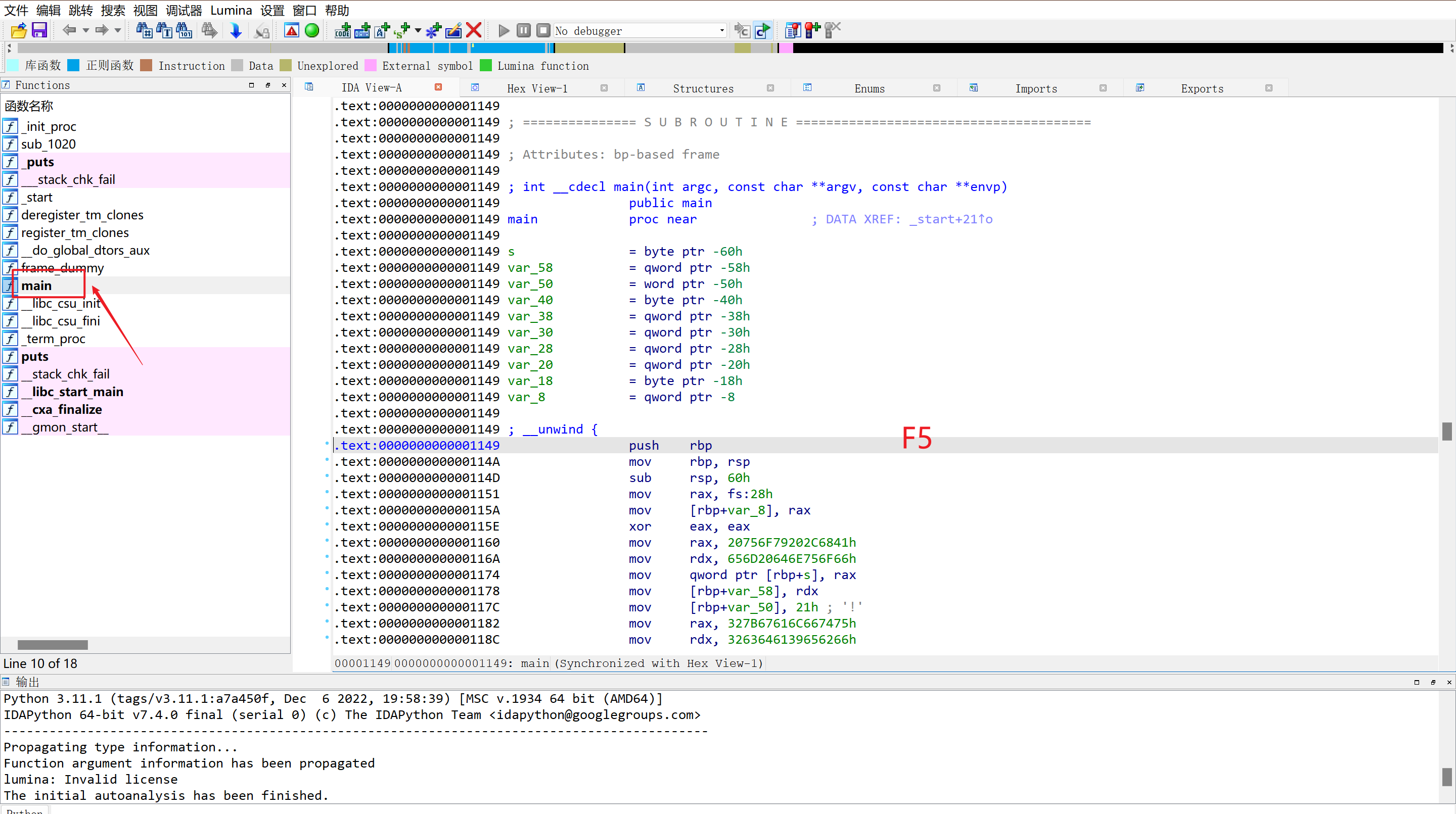Image resolution: width=1456 pixels, height=814 pixels.
Task: Convert to data with DATA plus icon
Action: point(362,30)
